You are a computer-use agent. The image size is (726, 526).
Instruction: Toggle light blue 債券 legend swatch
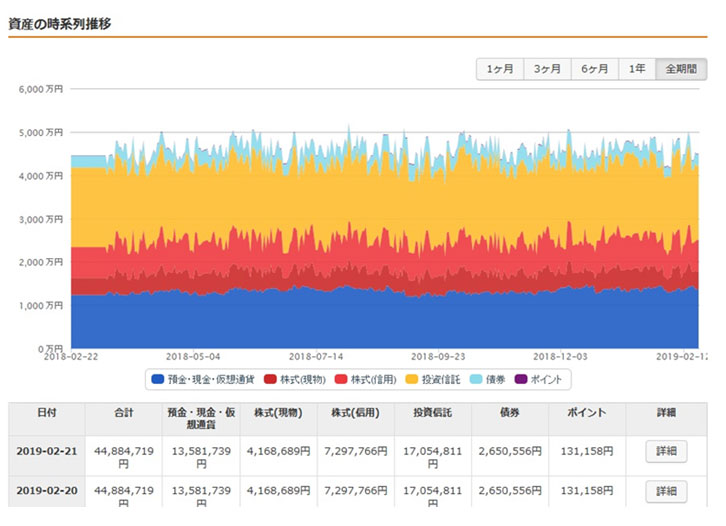[476, 379]
